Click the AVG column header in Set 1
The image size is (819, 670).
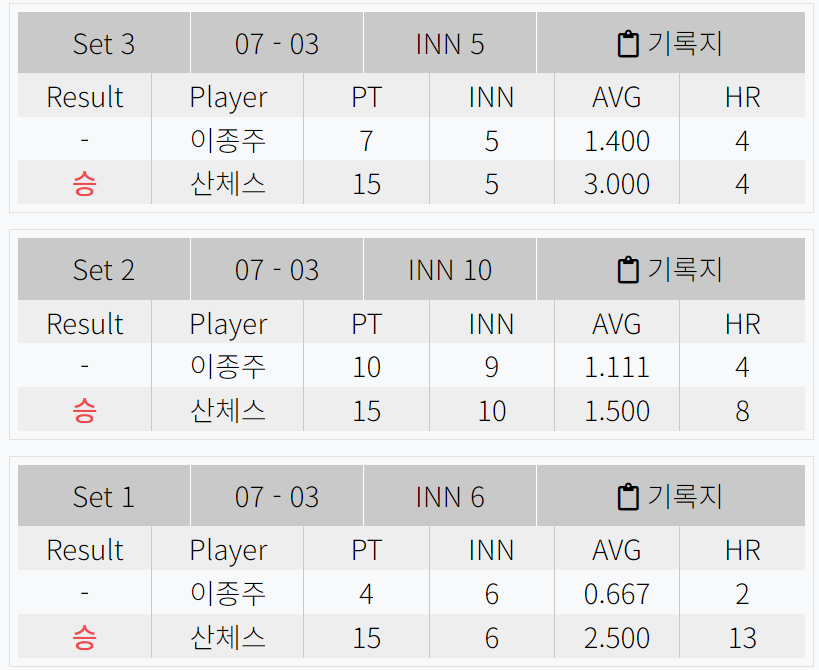click(616, 549)
